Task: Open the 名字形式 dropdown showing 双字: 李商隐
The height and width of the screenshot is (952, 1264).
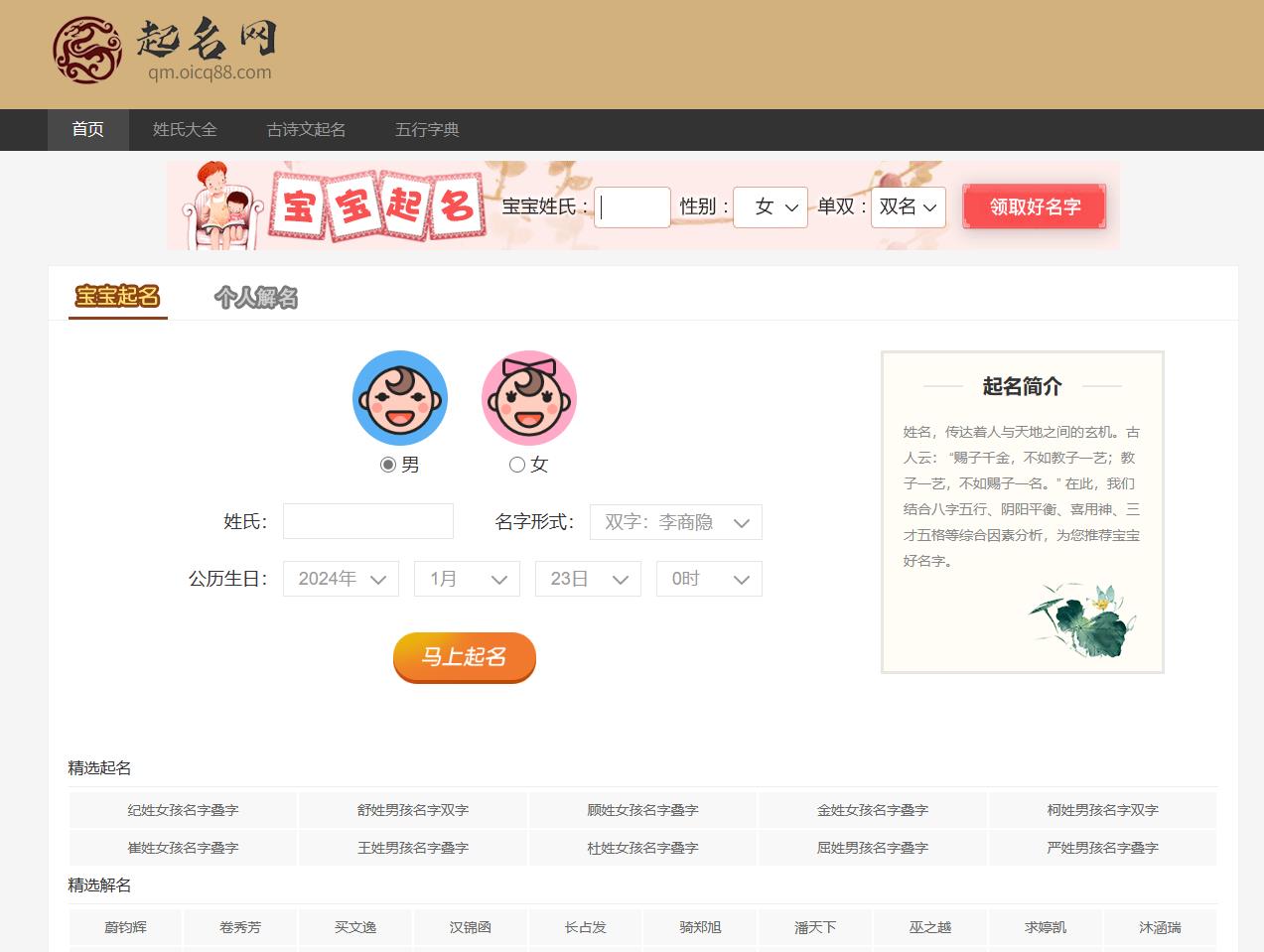Action: 676,521
